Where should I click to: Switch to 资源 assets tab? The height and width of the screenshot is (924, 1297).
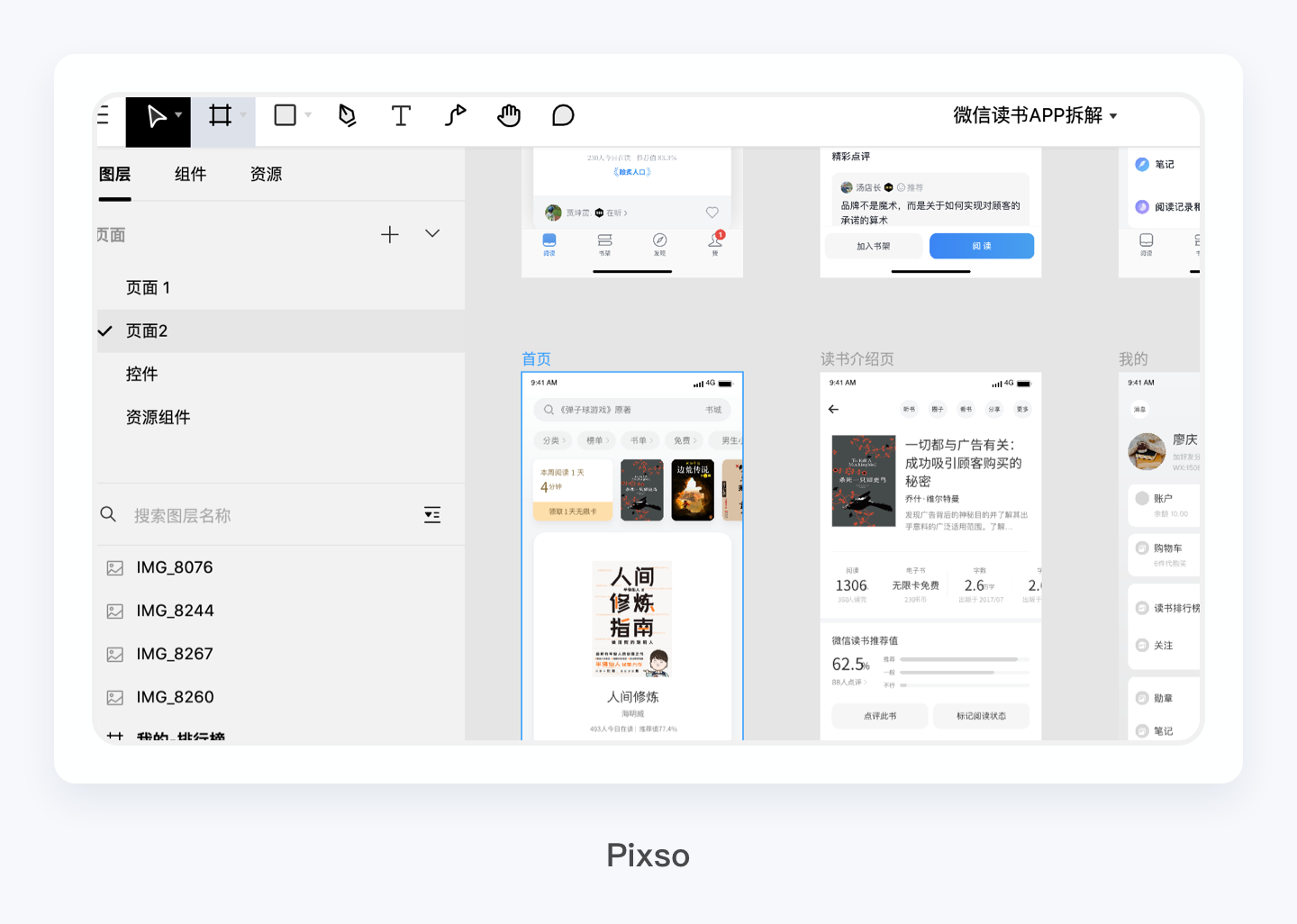(x=266, y=174)
